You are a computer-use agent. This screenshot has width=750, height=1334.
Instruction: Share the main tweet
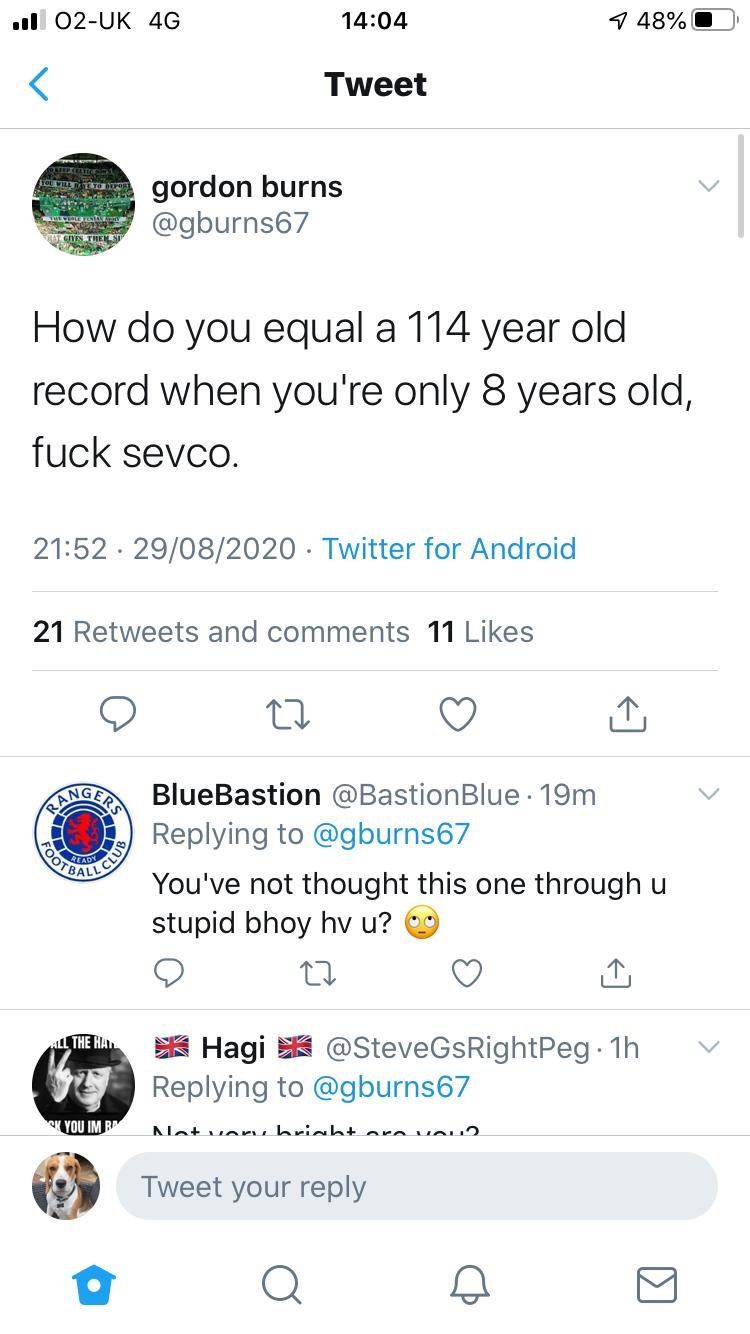pos(628,714)
